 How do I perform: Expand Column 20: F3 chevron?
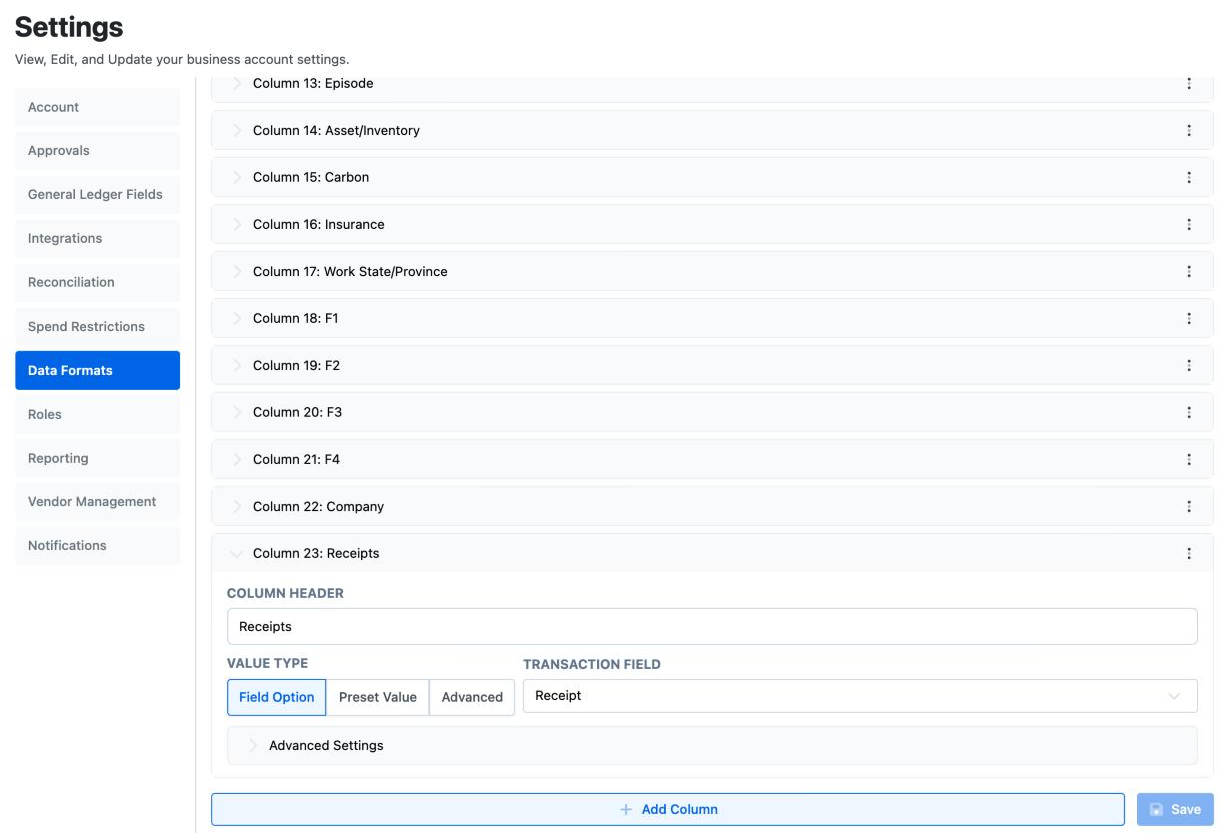click(237, 413)
